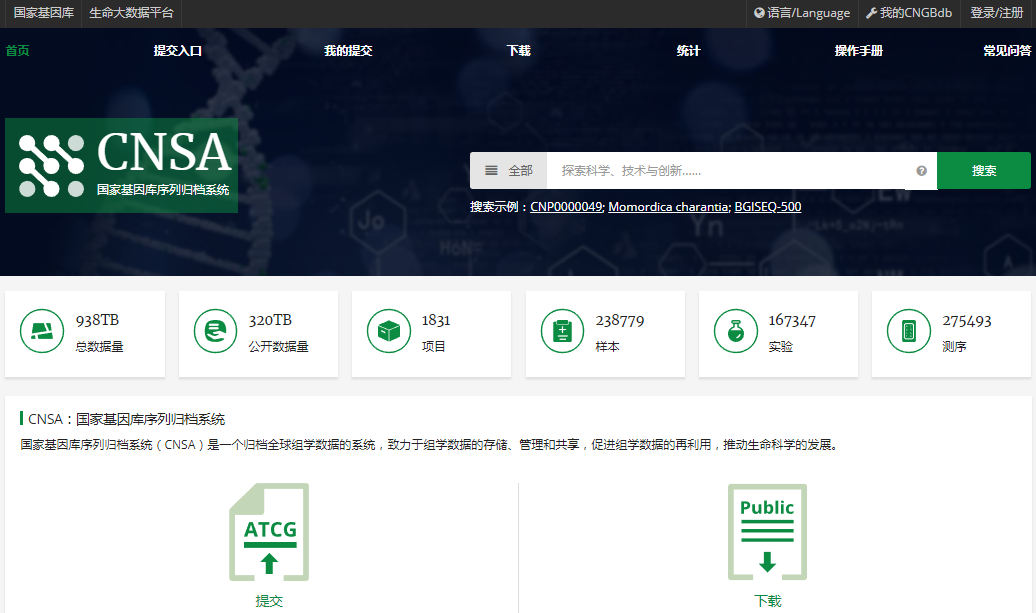Open 我的CNGBdb in top bar

[x=909, y=13]
